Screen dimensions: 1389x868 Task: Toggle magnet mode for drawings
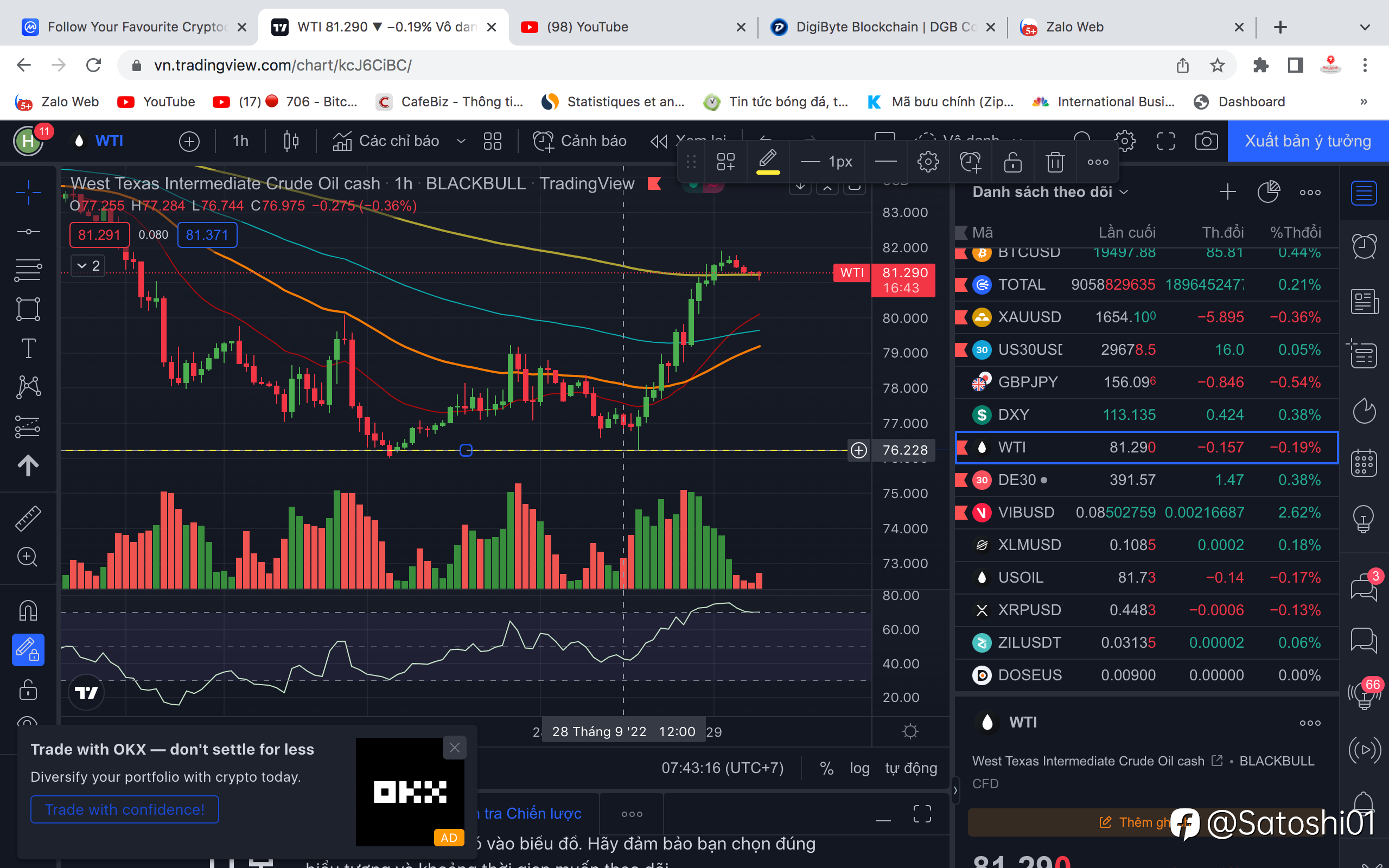click(28, 610)
